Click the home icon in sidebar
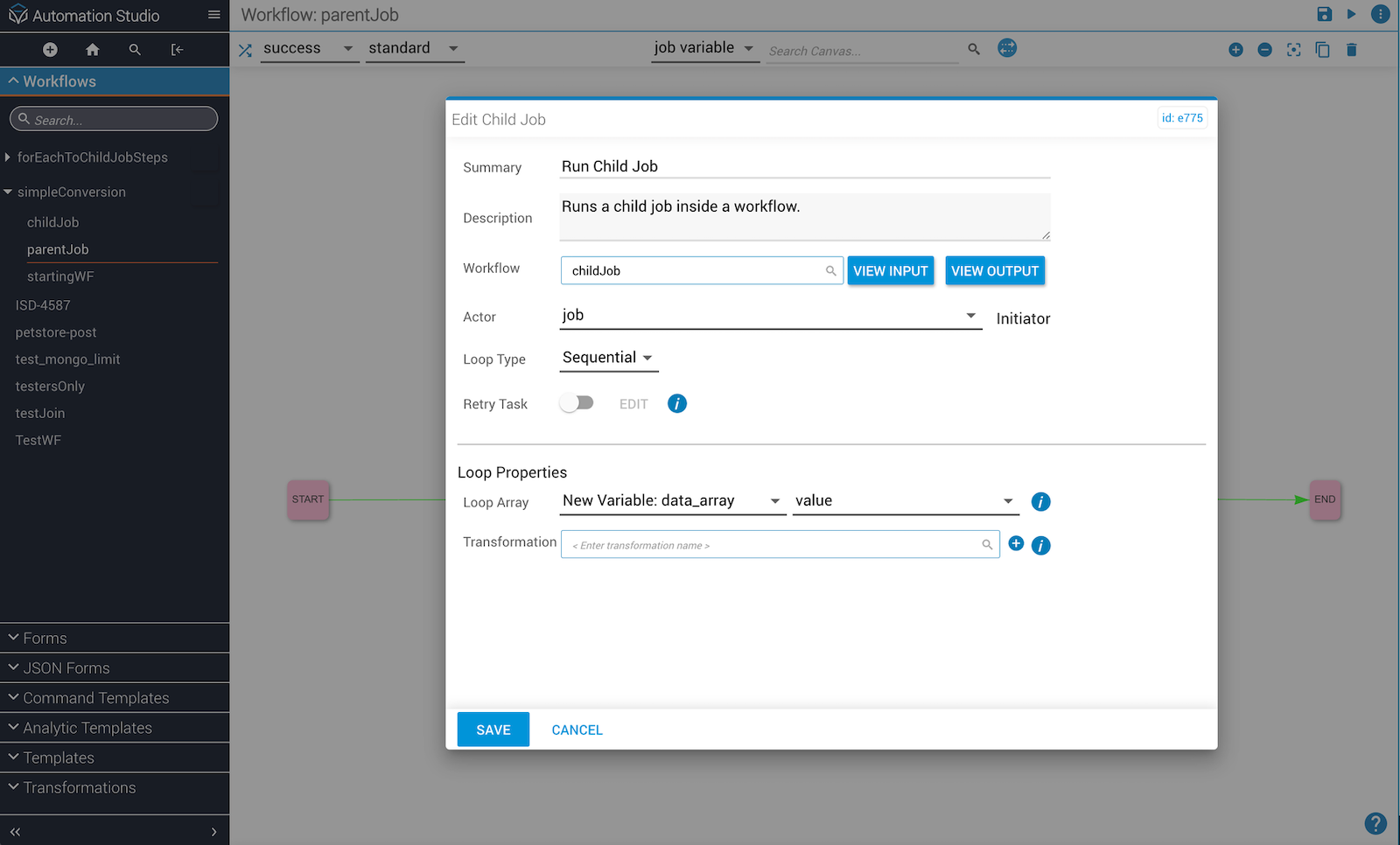1400x845 pixels. [x=93, y=50]
